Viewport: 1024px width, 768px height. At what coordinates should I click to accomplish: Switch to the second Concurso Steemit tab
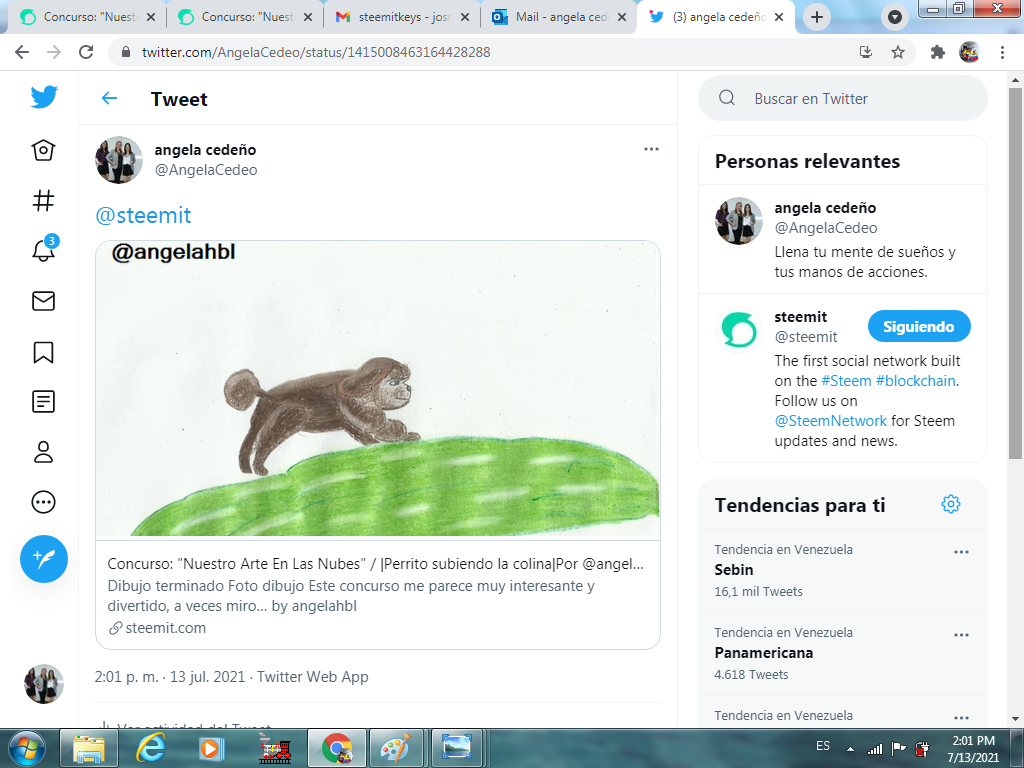(246, 17)
